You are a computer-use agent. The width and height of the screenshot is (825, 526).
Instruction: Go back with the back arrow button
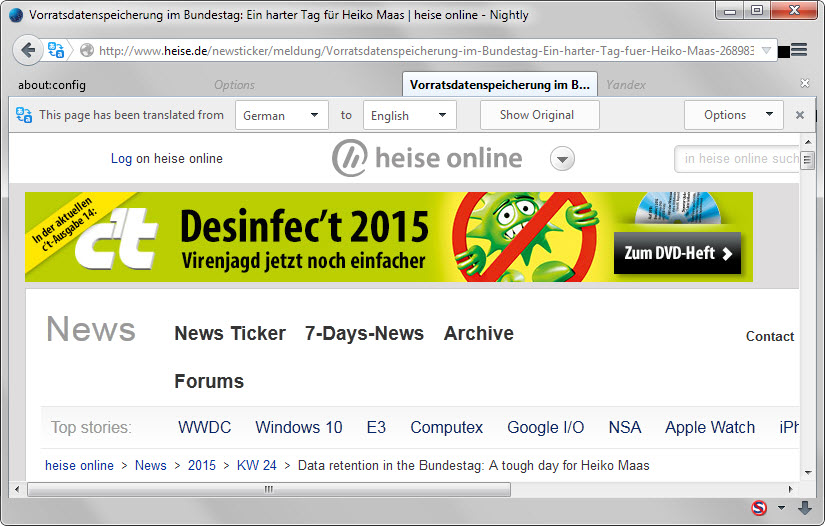[x=27, y=50]
